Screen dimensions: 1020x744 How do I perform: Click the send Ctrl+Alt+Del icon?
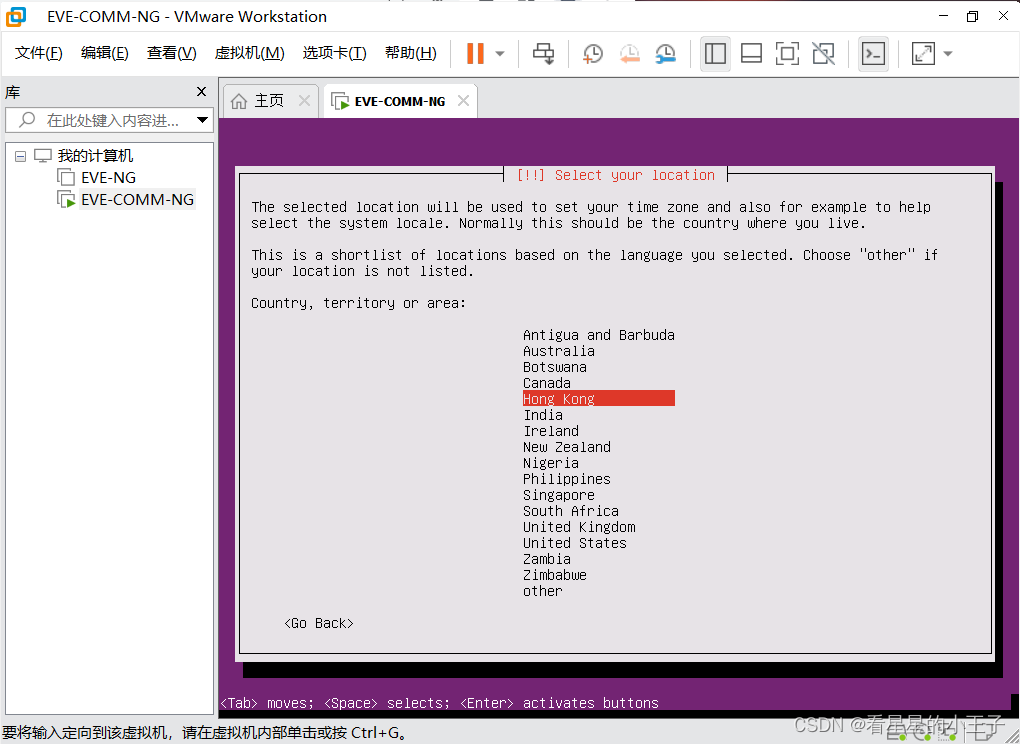click(x=543, y=53)
